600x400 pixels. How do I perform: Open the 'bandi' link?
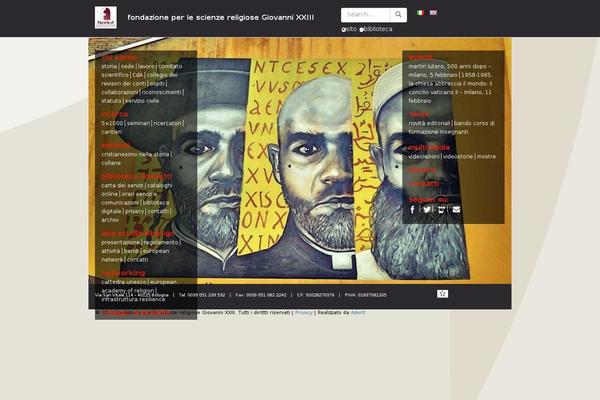131,251
